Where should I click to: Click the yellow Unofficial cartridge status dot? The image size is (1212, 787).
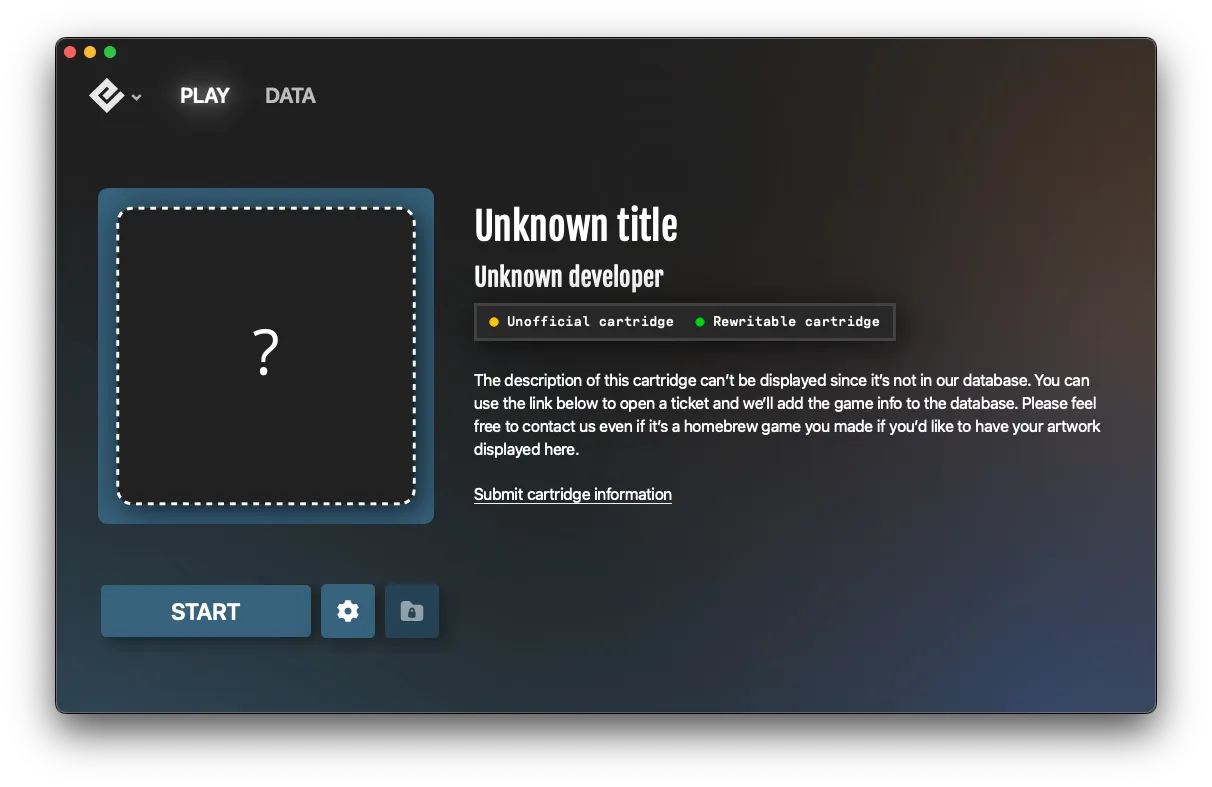coord(492,321)
